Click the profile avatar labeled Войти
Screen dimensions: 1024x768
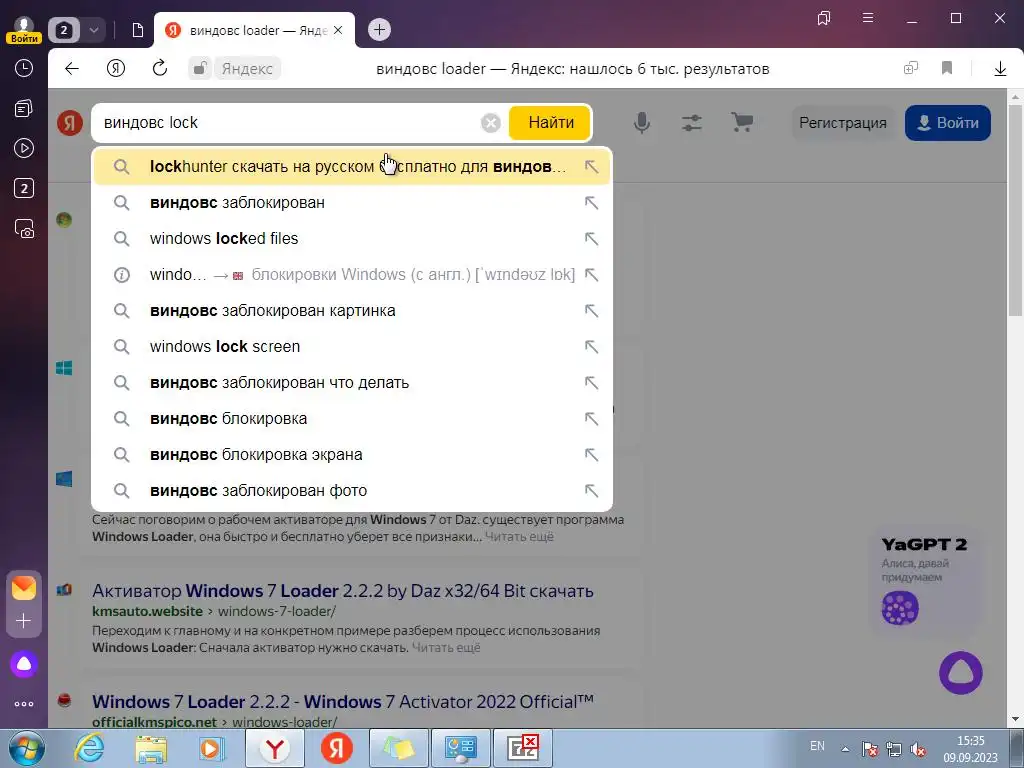(x=24, y=29)
